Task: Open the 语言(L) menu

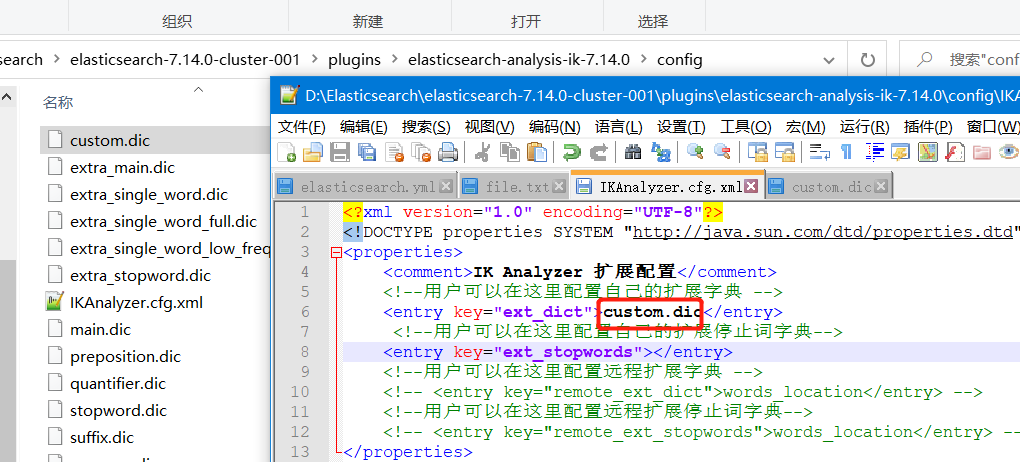Action: pos(618,127)
